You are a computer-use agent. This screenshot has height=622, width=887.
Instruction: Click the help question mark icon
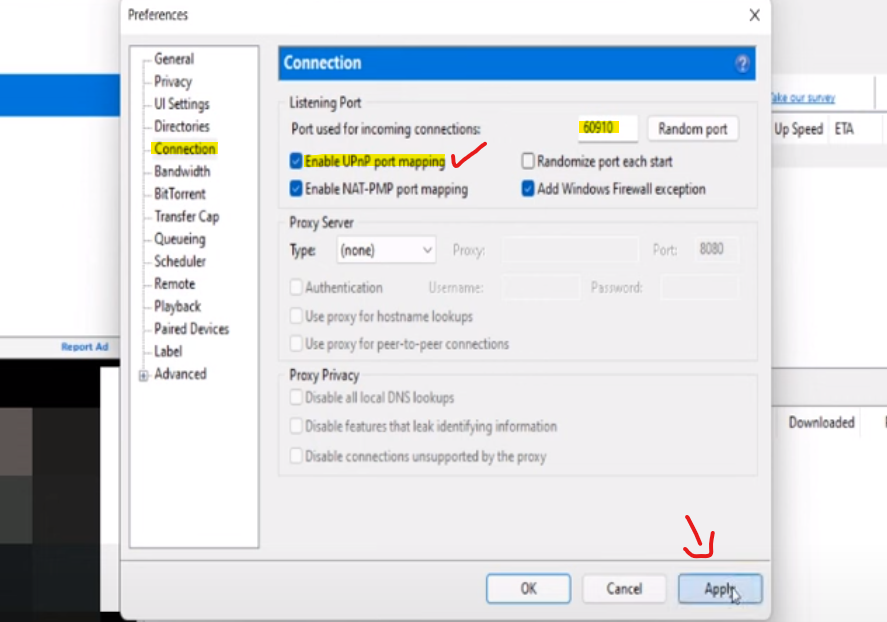click(x=742, y=64)
